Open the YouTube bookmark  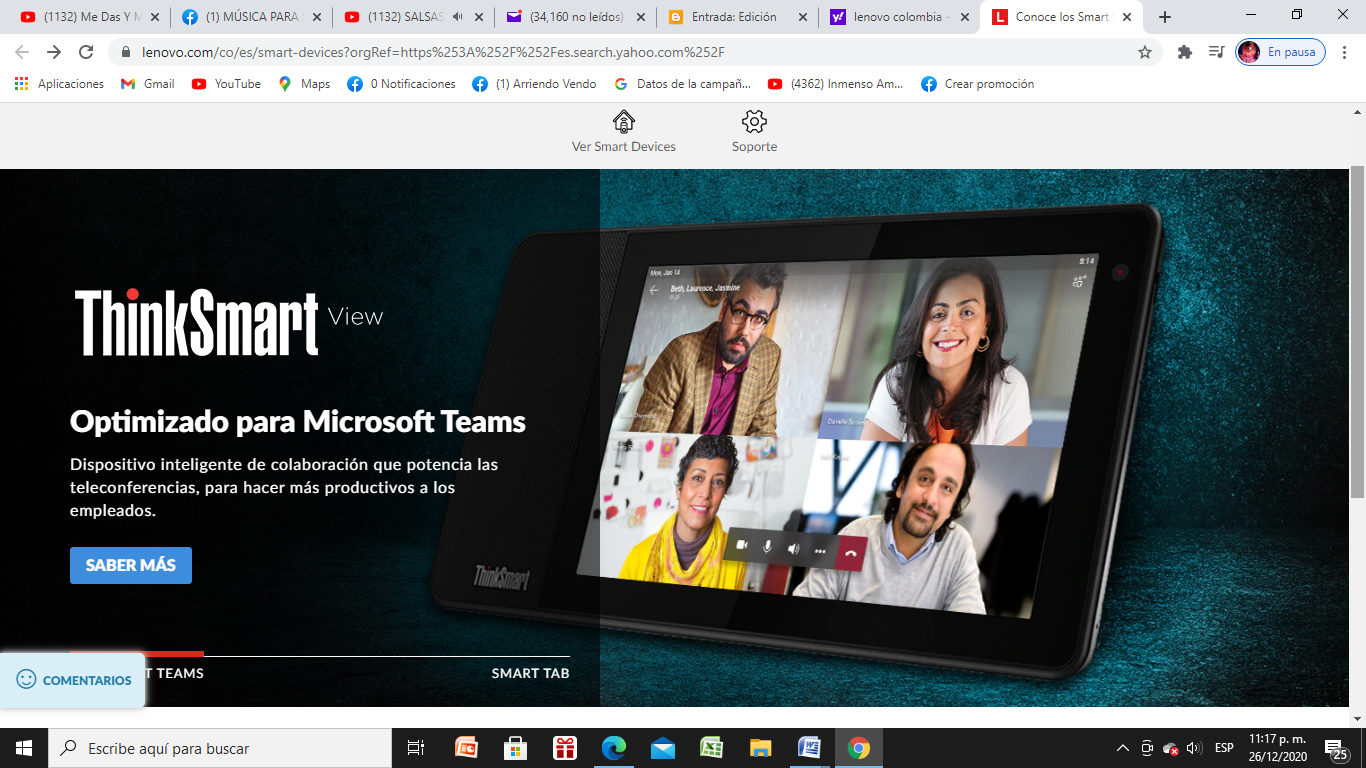[x=226, y=84]
